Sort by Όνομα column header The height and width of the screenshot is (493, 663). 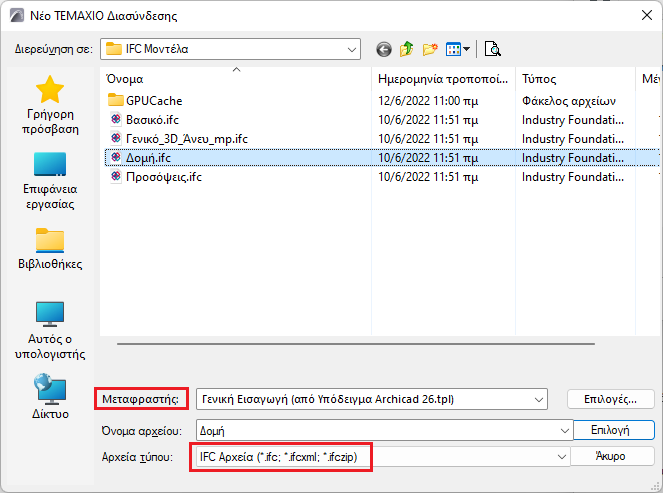pos(236,79)
